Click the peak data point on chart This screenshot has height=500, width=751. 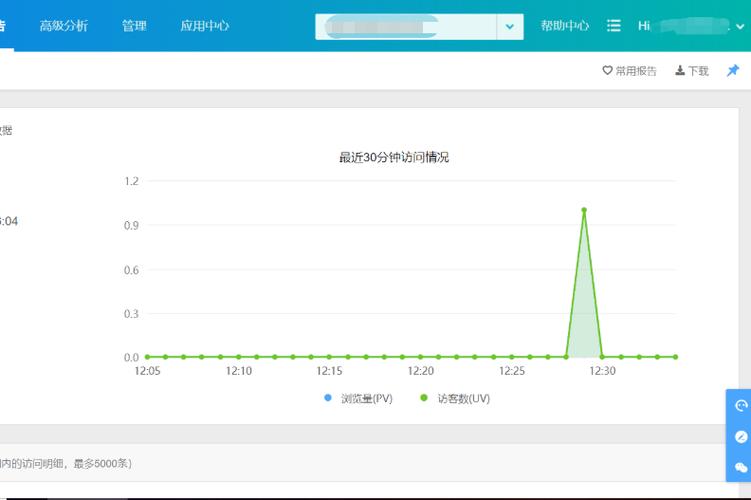(x=584, y=210)
